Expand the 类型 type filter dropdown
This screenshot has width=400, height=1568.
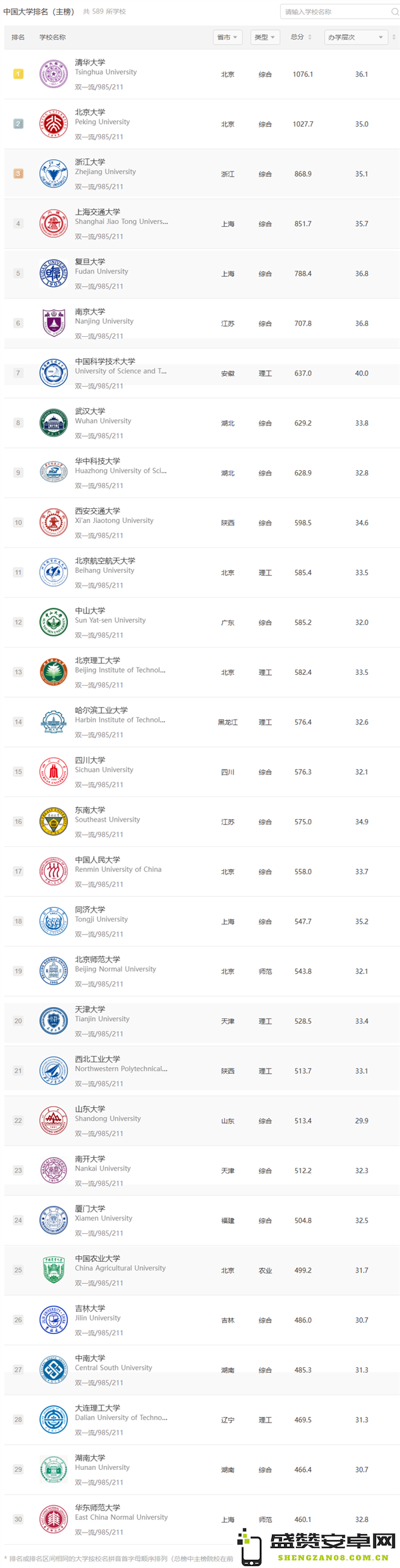coord(265,37)
